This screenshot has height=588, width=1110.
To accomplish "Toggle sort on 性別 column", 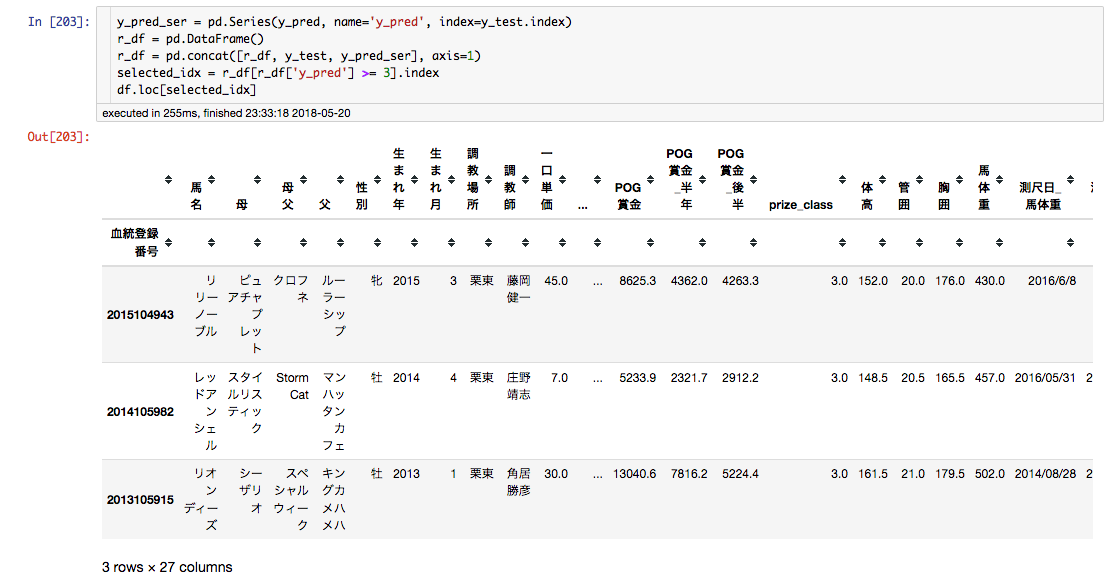I will click(377, 180).
